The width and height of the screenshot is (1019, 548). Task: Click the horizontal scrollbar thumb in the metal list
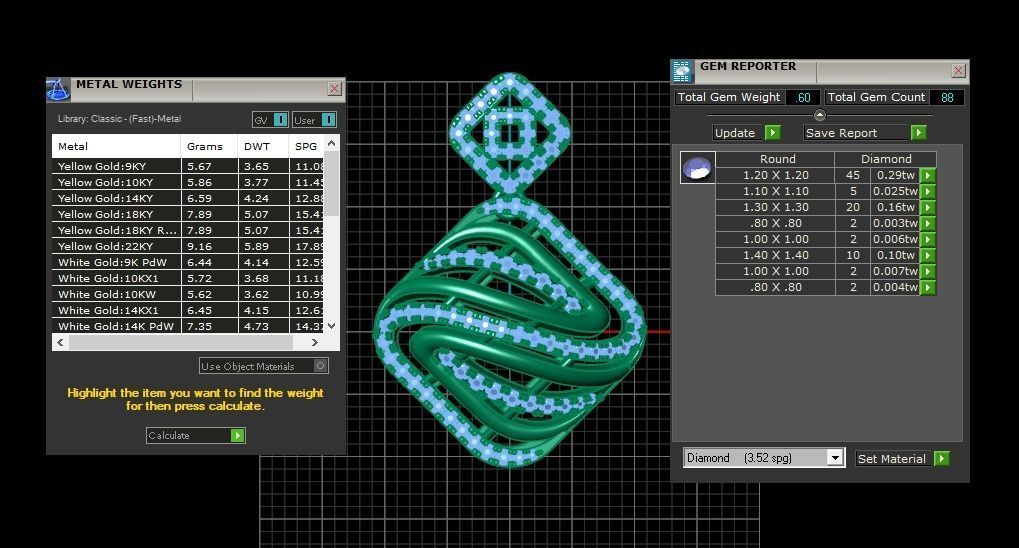(180, 342)
